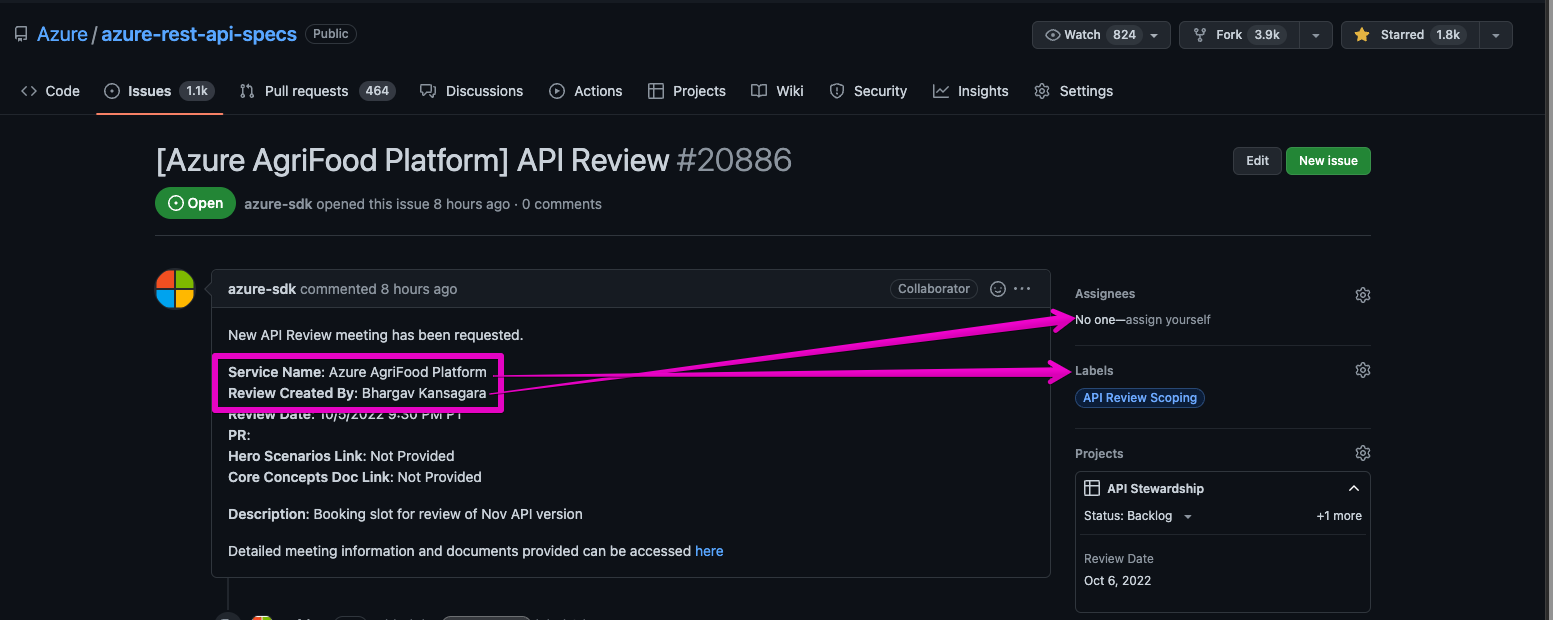Viewport: 1553px width, 620px height.
Task: Click the Fork count 3.9k
Action: pos(1267,35)
